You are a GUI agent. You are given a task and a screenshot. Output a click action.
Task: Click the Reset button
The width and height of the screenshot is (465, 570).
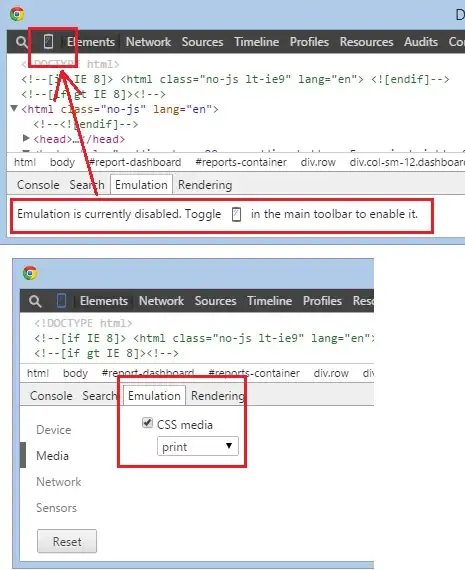click(67, 542)
